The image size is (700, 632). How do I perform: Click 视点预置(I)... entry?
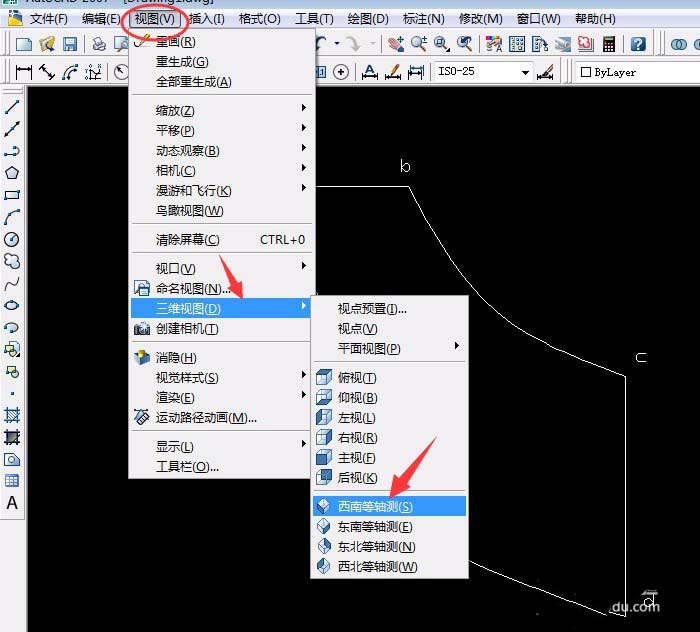click(389, 308)
